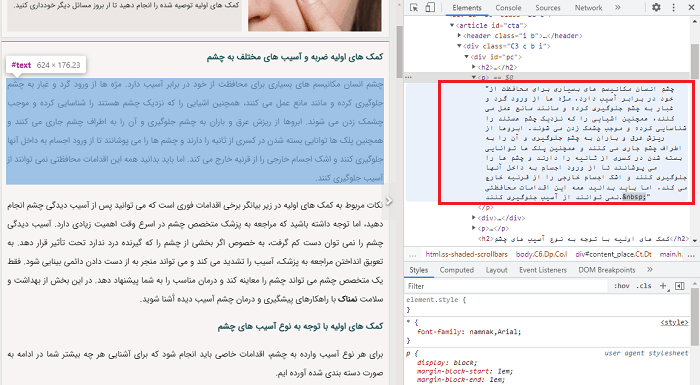Screen dimensions: 700x385
Task: Toggle the :hov element state panel
Action: coord(621,286)
